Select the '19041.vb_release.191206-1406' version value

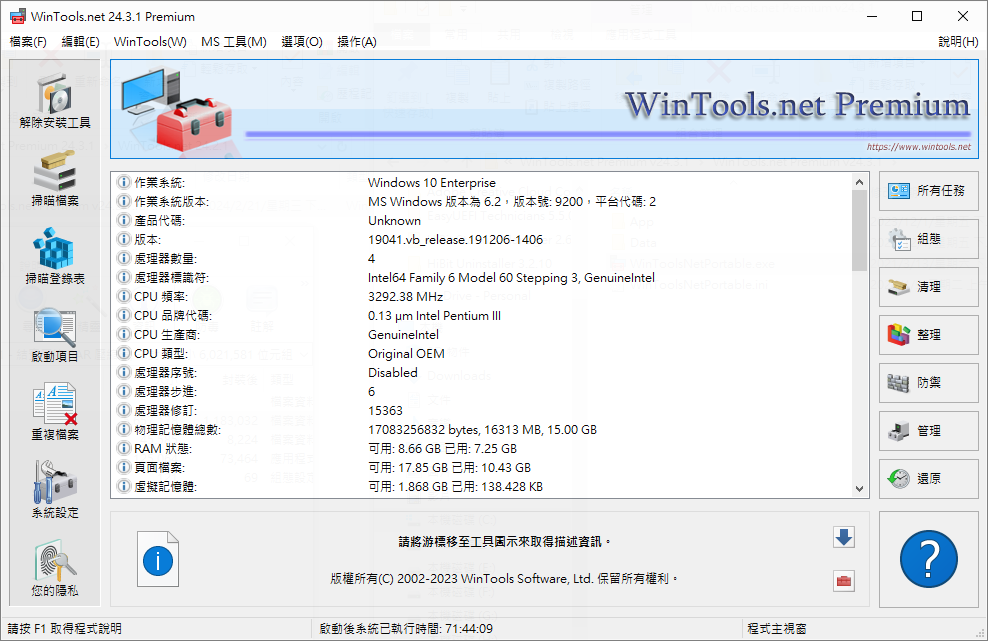[456, 240]
